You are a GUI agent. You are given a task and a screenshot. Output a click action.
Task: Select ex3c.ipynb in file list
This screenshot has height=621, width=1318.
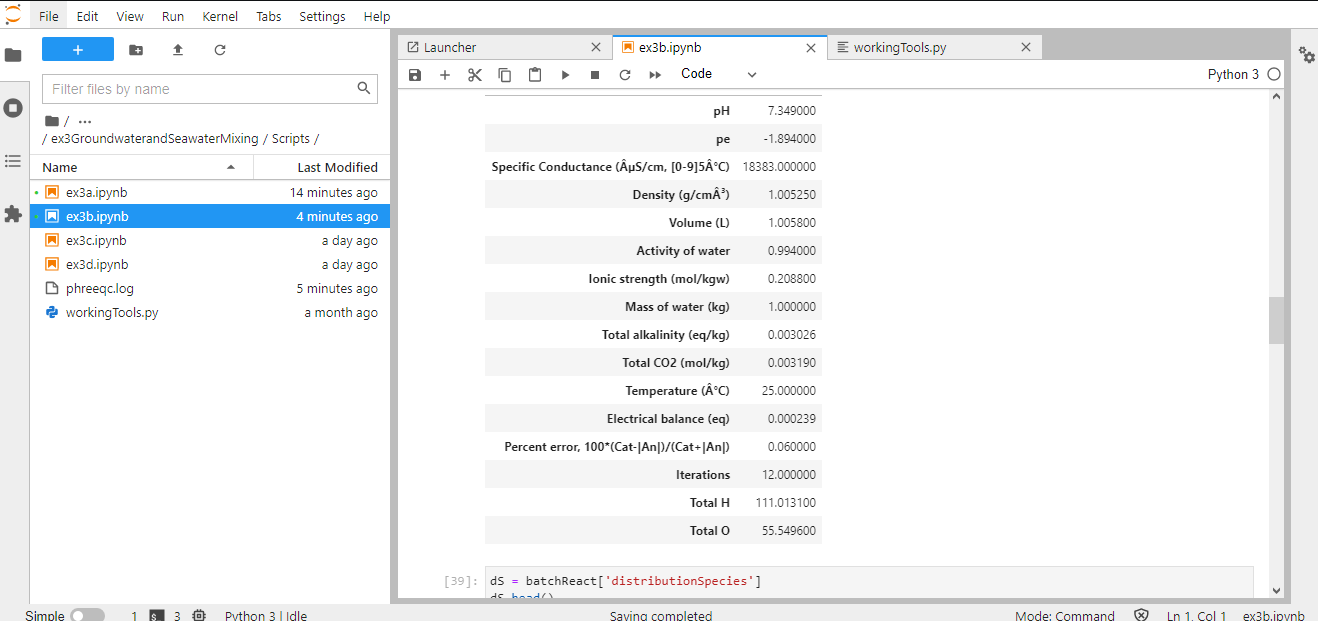pos(210,240)
